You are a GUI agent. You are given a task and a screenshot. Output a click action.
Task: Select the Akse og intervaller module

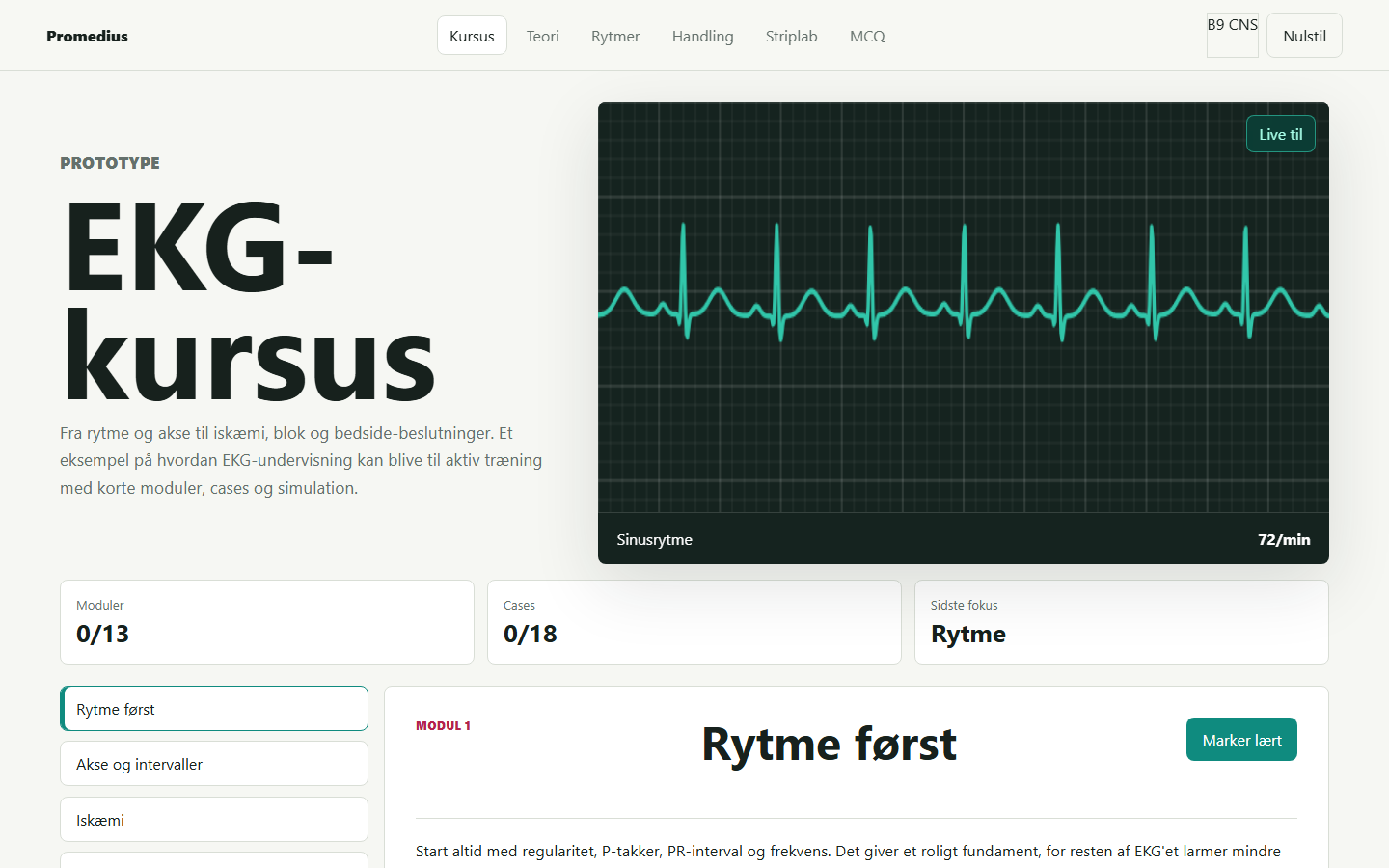pyautogui.click(x=214, y=764)
